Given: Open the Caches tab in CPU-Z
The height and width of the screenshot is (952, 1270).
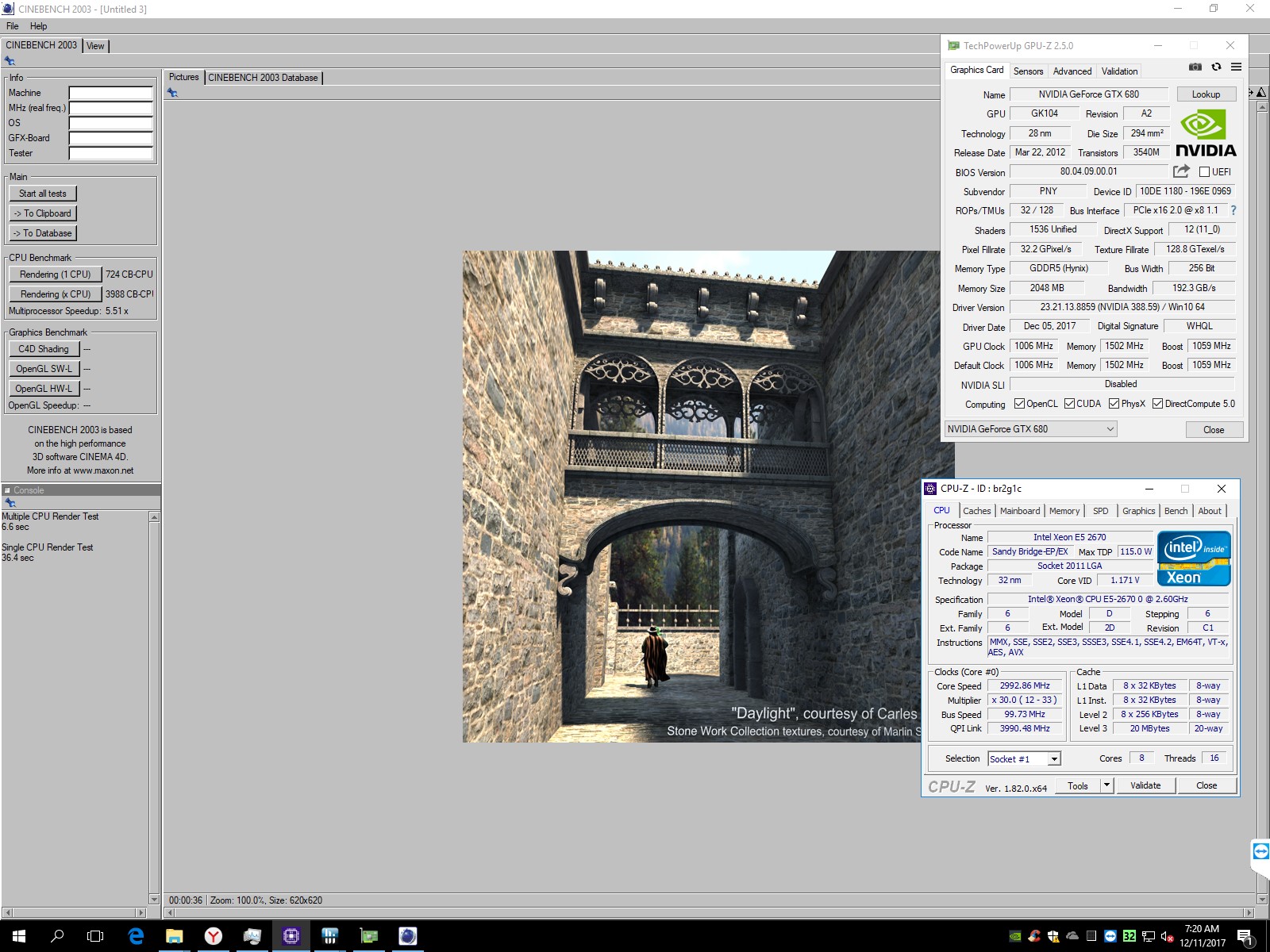Looking at the screenshot, I should (x=976, y=511).
